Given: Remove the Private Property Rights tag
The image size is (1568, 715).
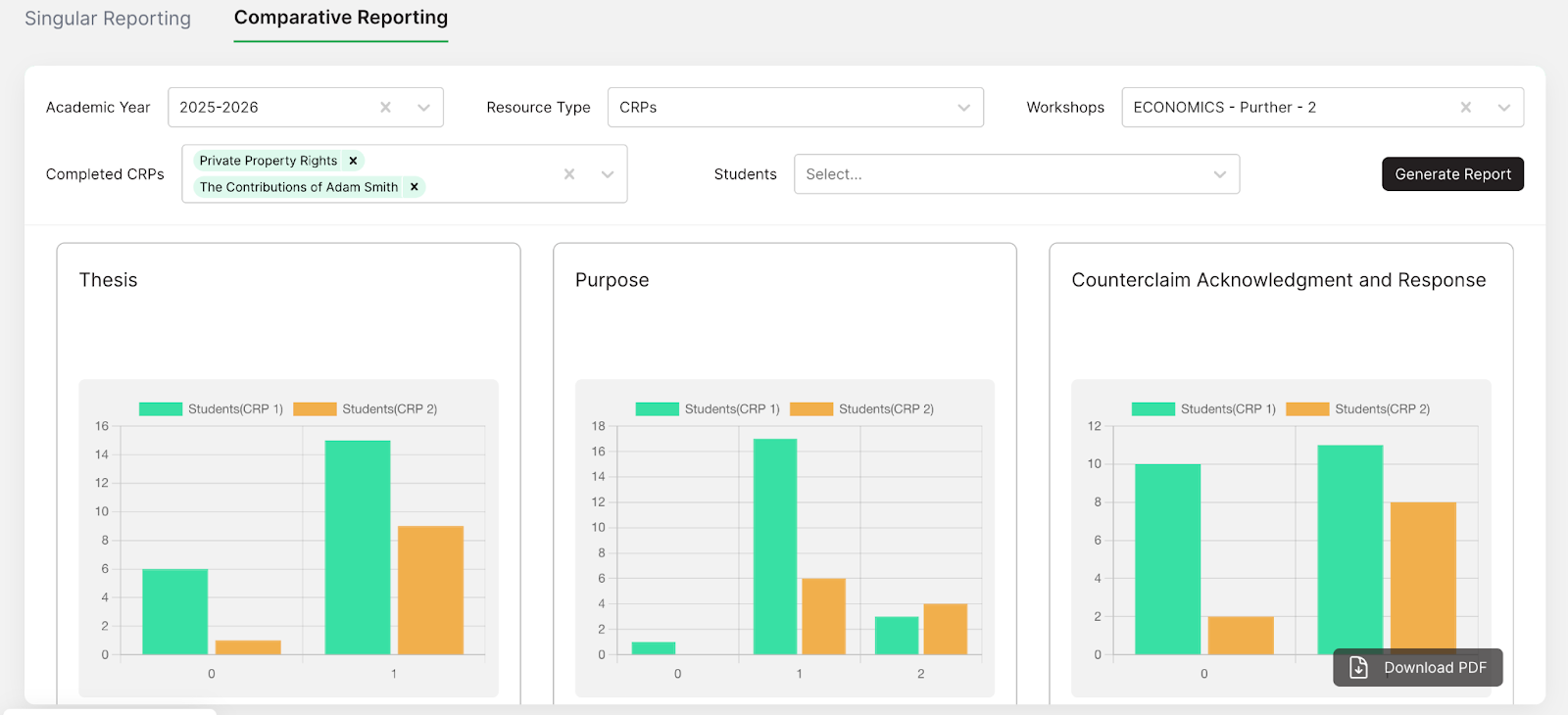Looking at the screenshot, I should tap(353, 161).
